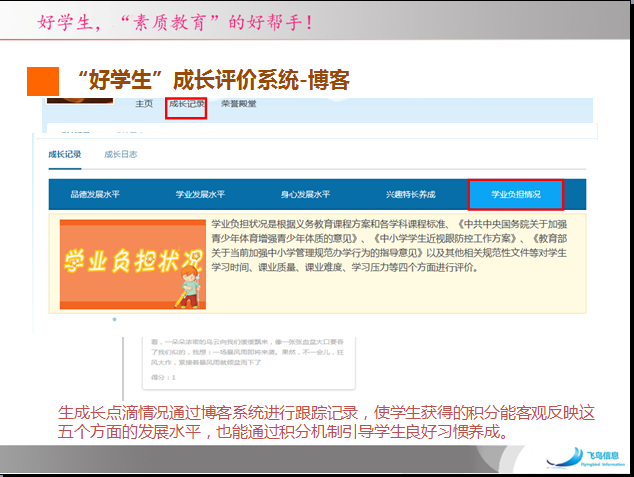The height and width of the screenshot is (477, 634).
Task: Click the 飞鸟信息 company logo
Action: click(x=586, y=457)
